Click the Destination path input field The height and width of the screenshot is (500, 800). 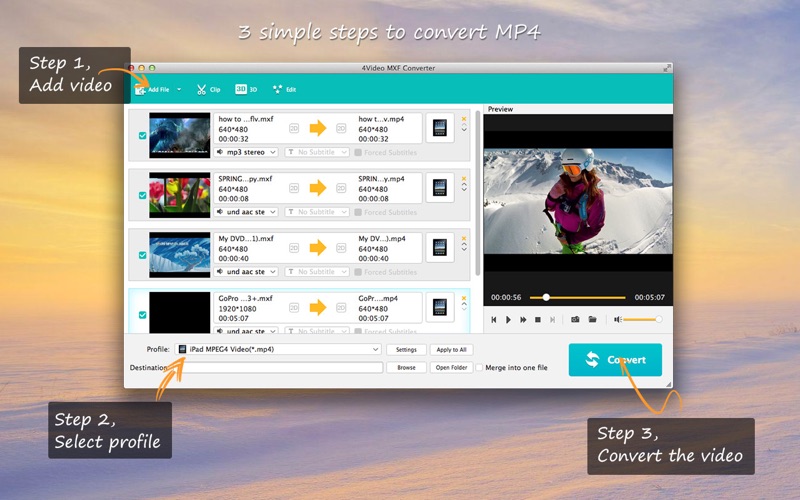point(279,367)
